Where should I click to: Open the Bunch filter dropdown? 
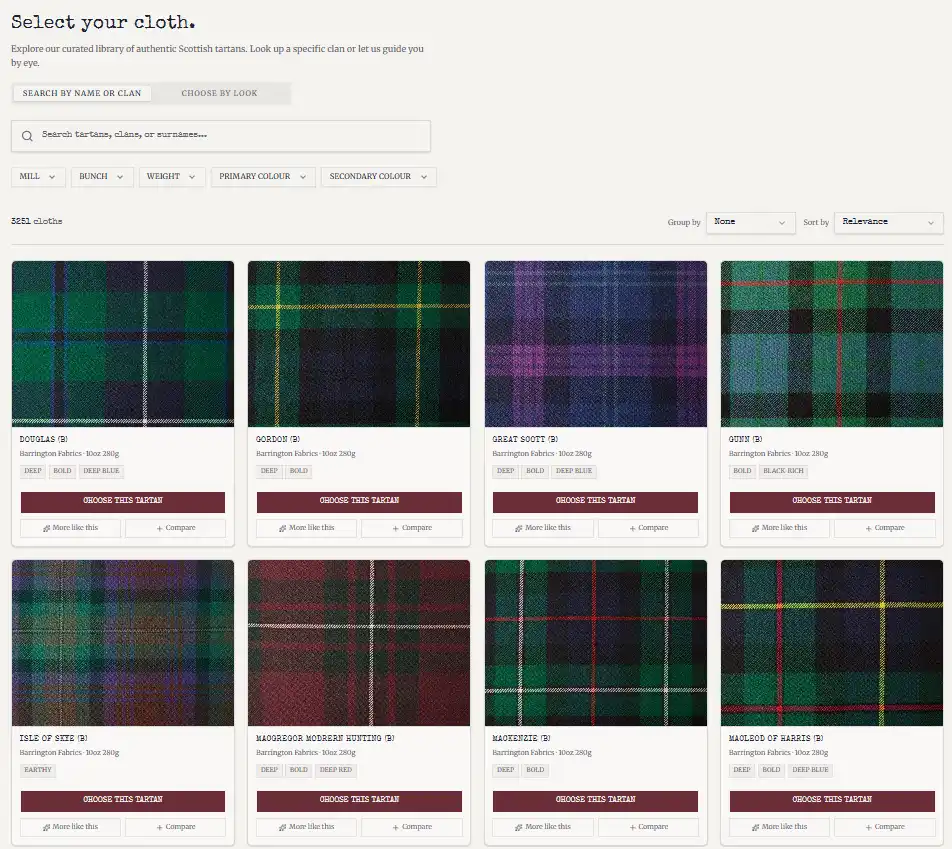[101, 177]
